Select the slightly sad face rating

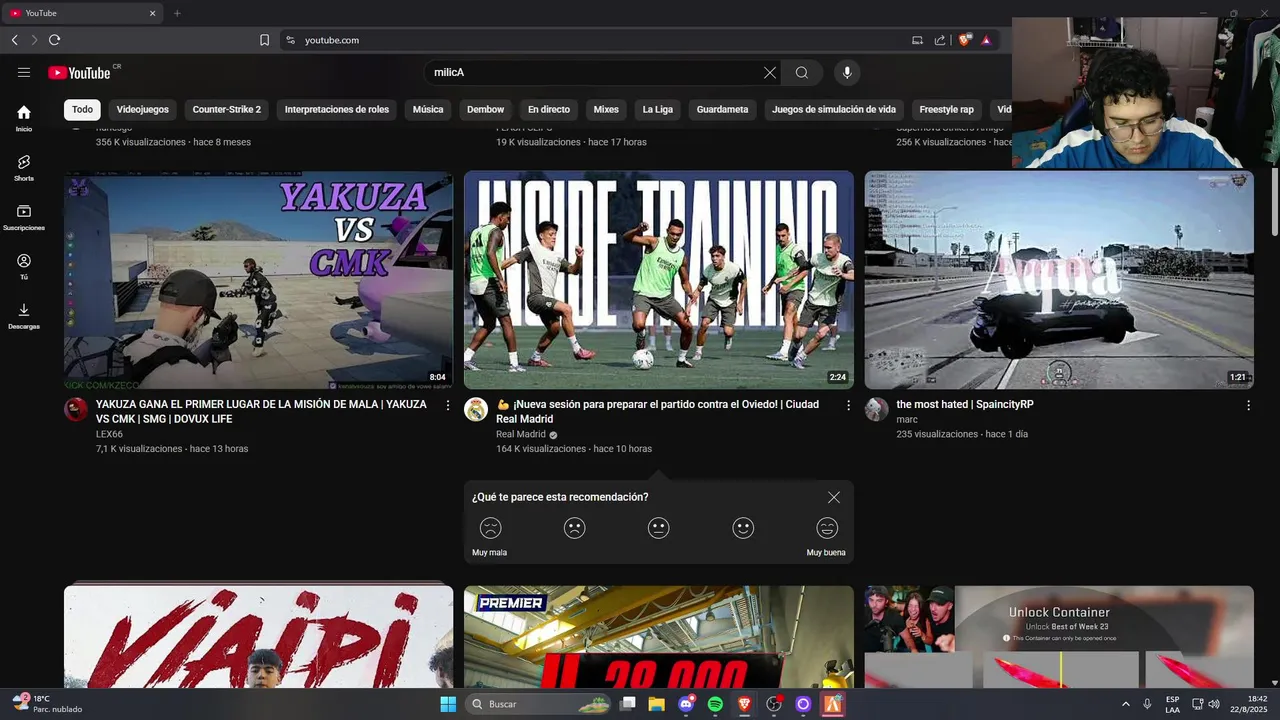pos(574,528)
